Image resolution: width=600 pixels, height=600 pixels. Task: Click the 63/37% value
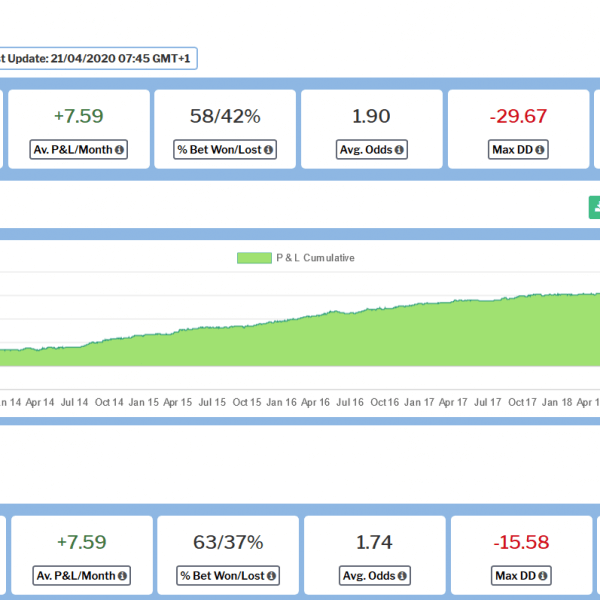click(x=228, y=542)
